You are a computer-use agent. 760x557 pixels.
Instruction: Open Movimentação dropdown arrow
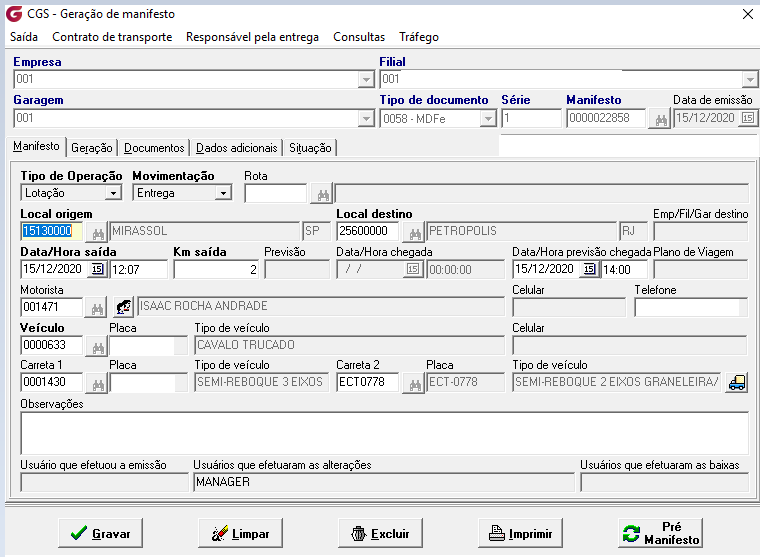coord(223,193)
